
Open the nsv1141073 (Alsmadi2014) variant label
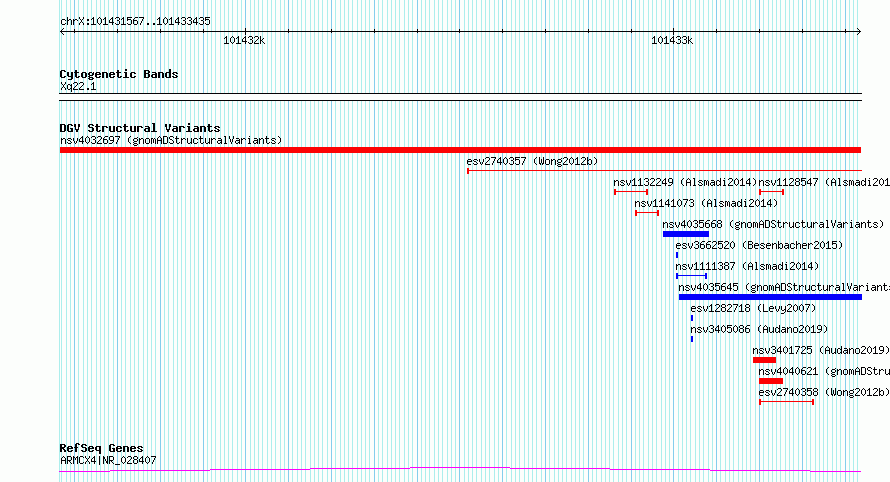pyautogui.click(x=706, y=203)
